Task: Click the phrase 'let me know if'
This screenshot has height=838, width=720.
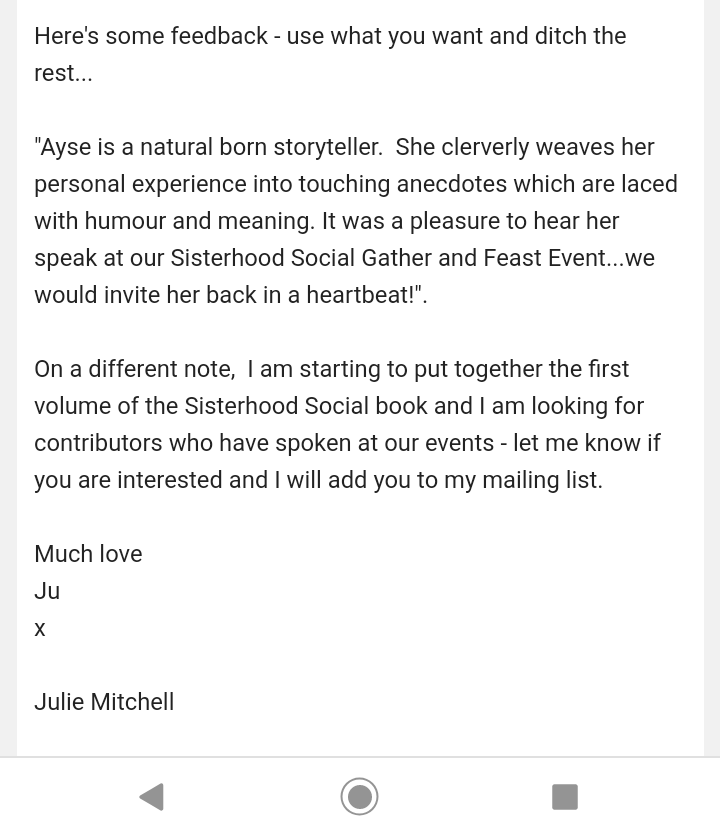Action: point(587,443)
